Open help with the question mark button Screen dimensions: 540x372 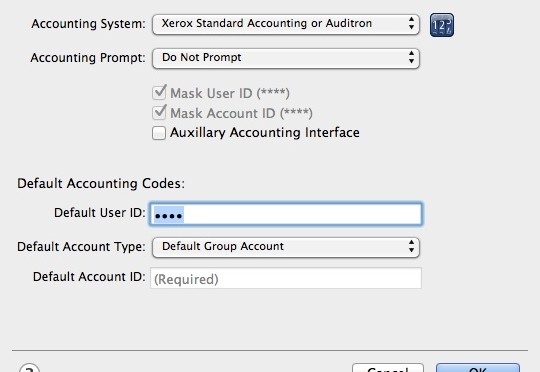30,368
